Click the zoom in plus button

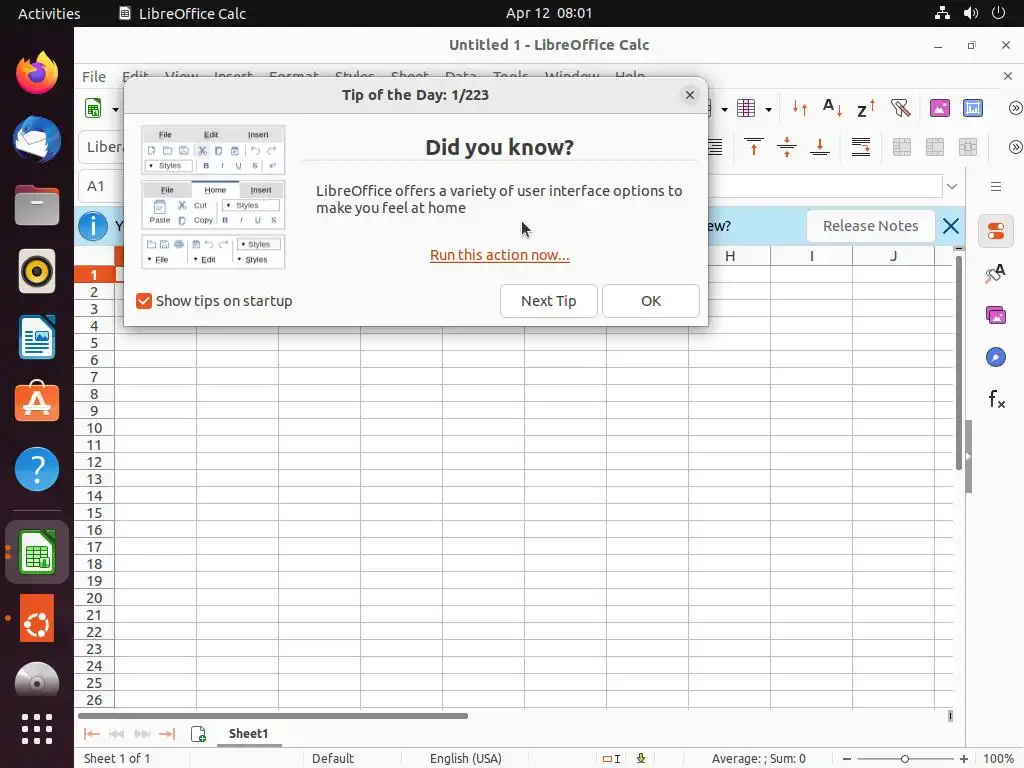(964, 759)
